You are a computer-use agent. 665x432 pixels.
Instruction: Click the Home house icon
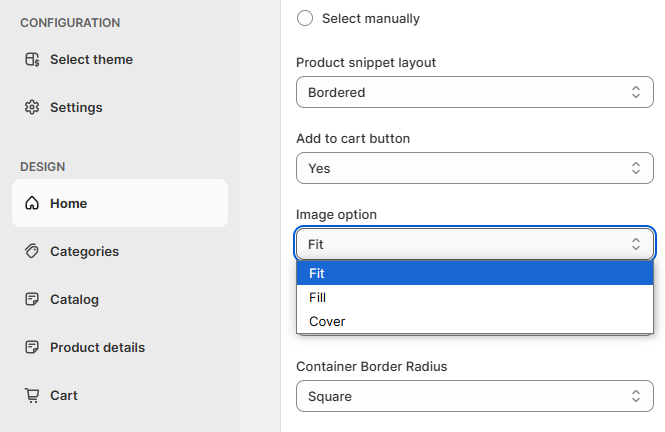[32, 203]
